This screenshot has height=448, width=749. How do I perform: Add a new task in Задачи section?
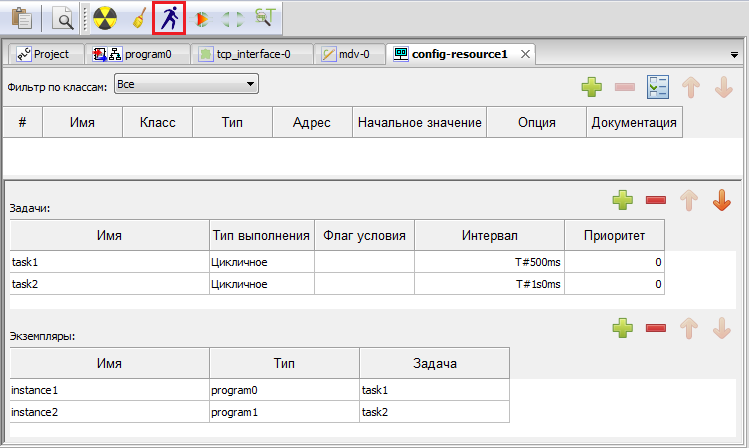coord(624,201)
